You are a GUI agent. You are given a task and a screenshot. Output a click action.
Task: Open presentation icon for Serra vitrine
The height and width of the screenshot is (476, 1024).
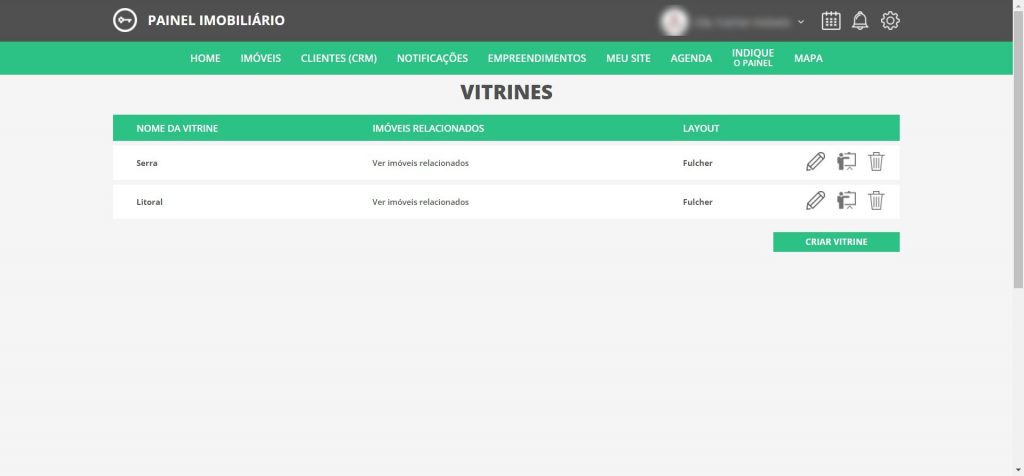[x=846, y=162]
